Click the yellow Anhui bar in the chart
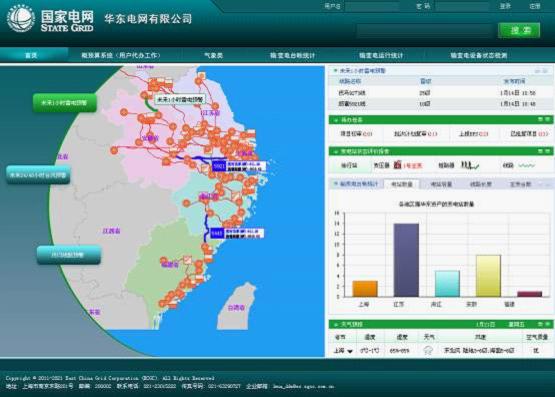 (x=488, y=276)
